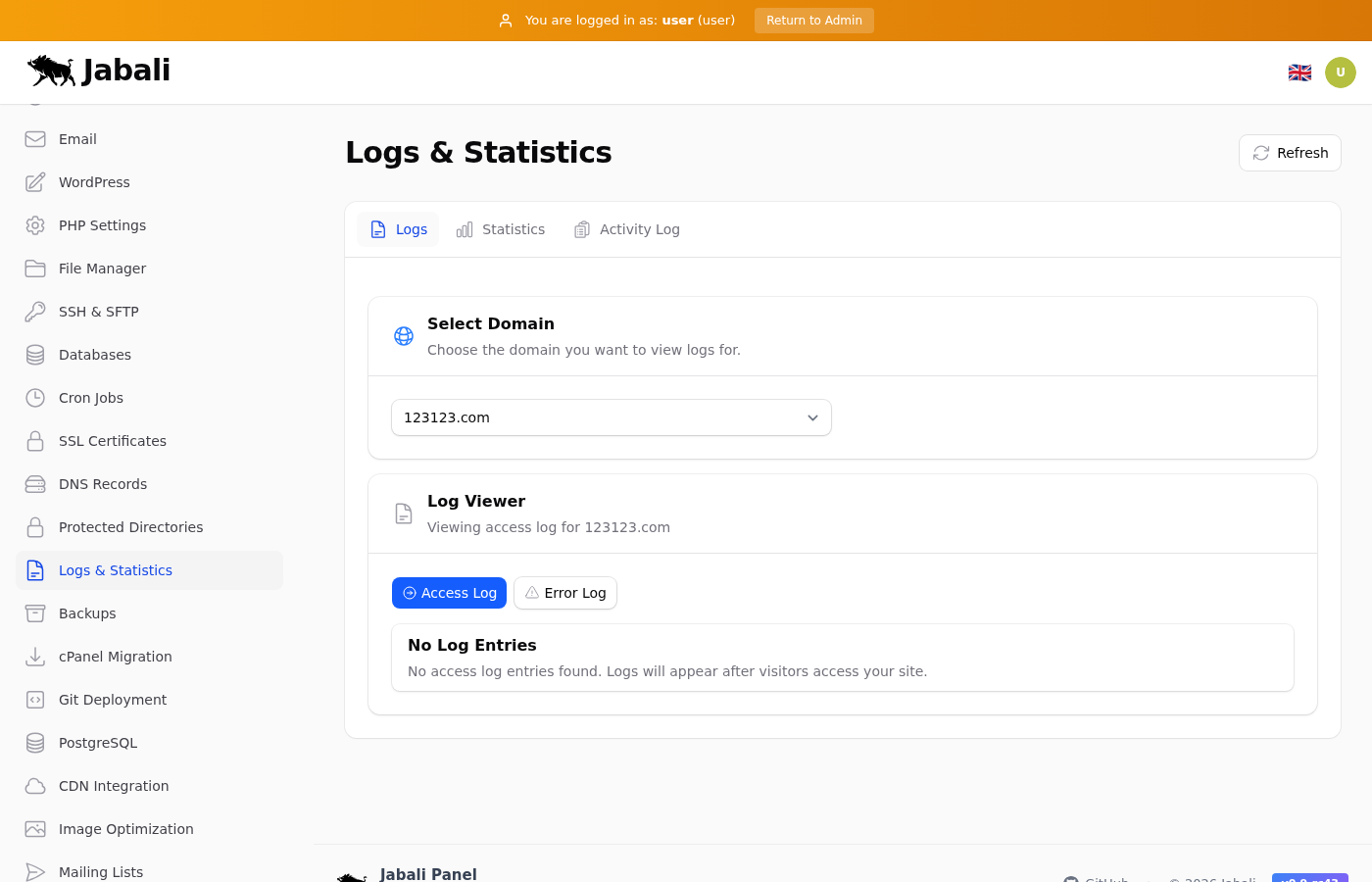The height and width of the screenshot is (882, 1372).
Task: Open the user avatar menu
Action: (1340, 73)
